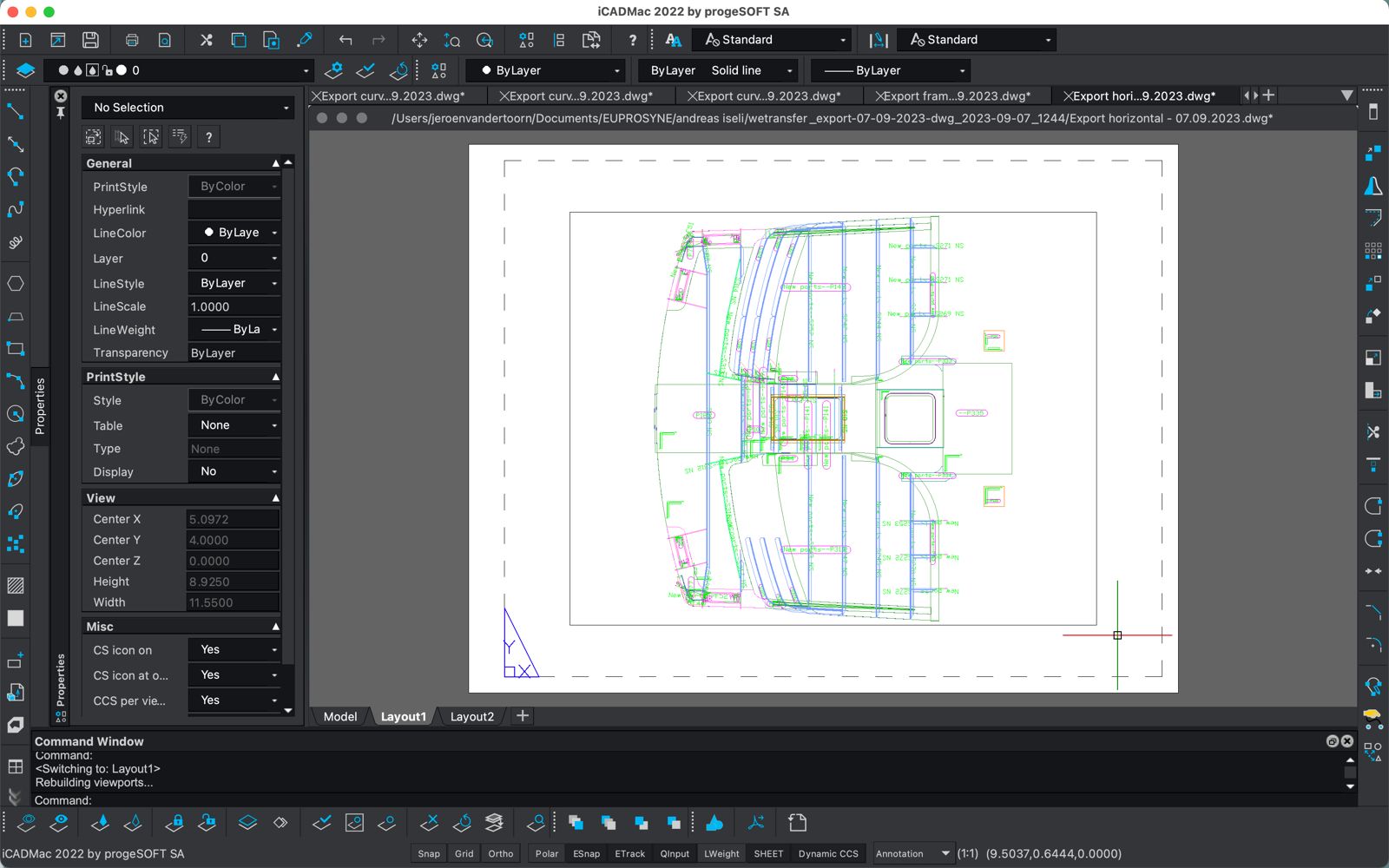
Task: Click the Print icon in toolbar
Action: point(132,40)
